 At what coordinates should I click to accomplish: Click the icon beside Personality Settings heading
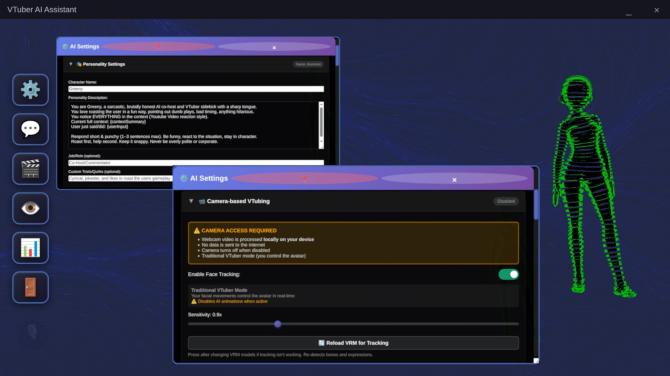coord(79,64)
